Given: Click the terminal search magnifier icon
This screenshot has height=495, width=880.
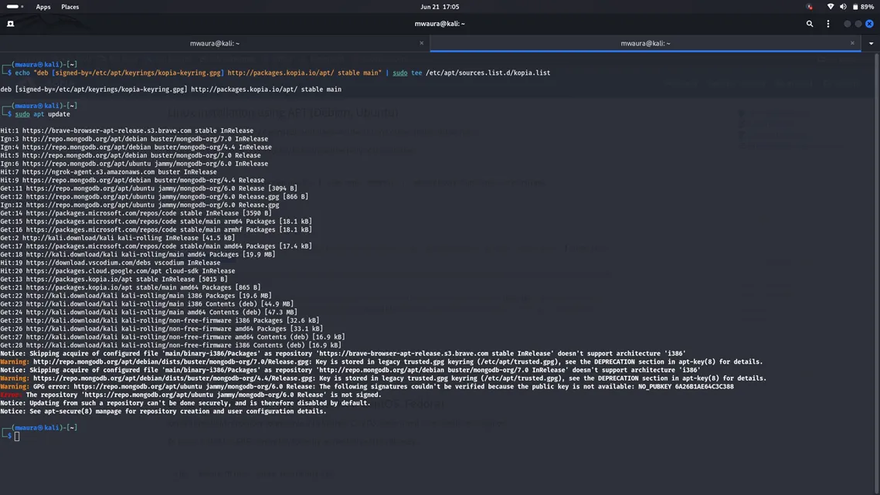Looking at the screenshot, I should pos(810,24).
